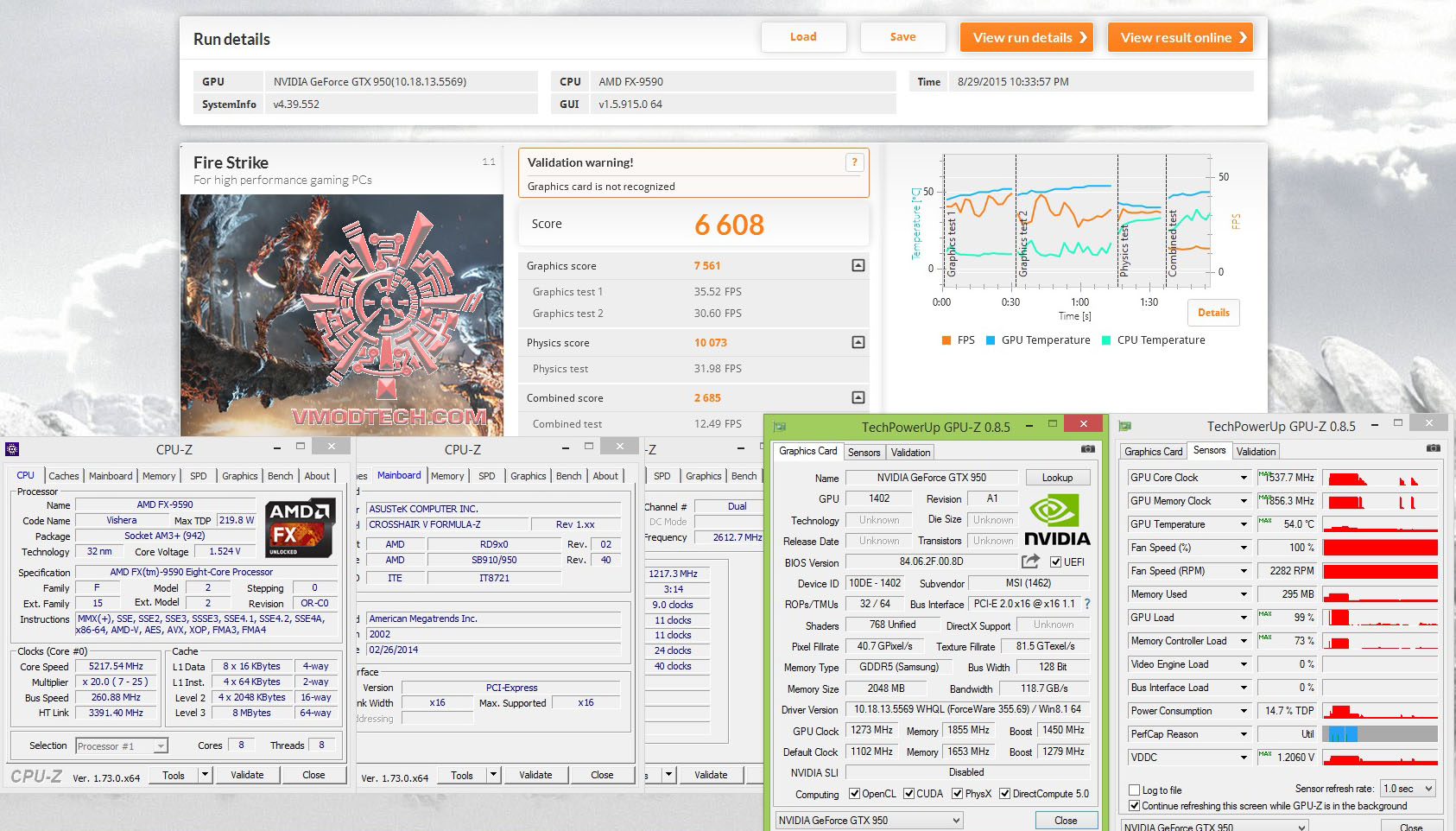Open the Power Consumption sensor dropdown
The height and width of the screenshot is (831, 1456).
[1244, 711]
